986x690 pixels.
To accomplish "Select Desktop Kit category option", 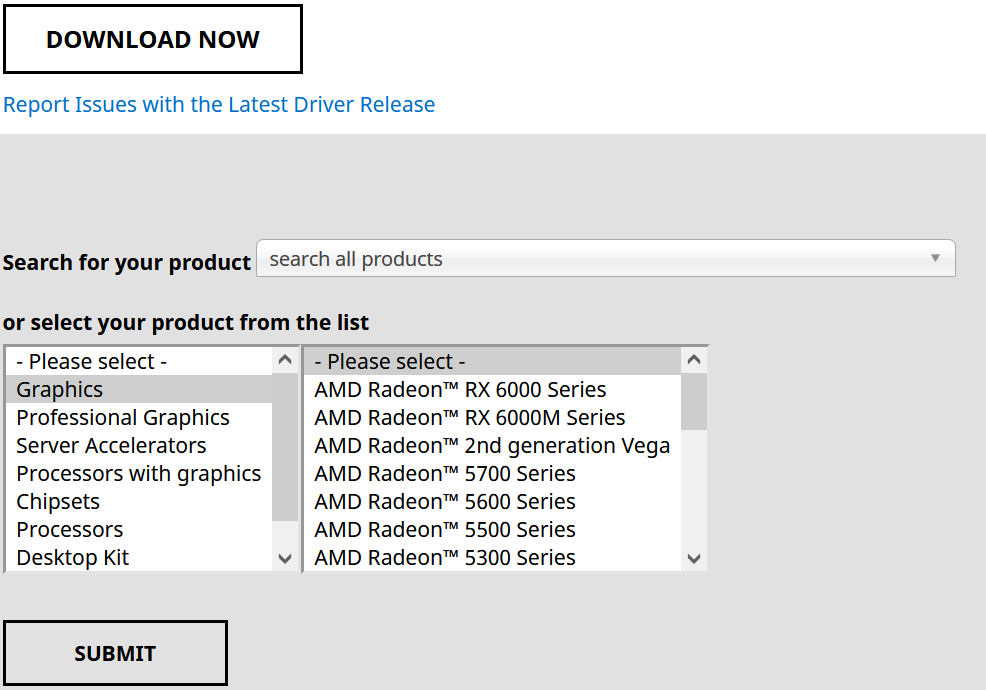I will coord(73,558).
